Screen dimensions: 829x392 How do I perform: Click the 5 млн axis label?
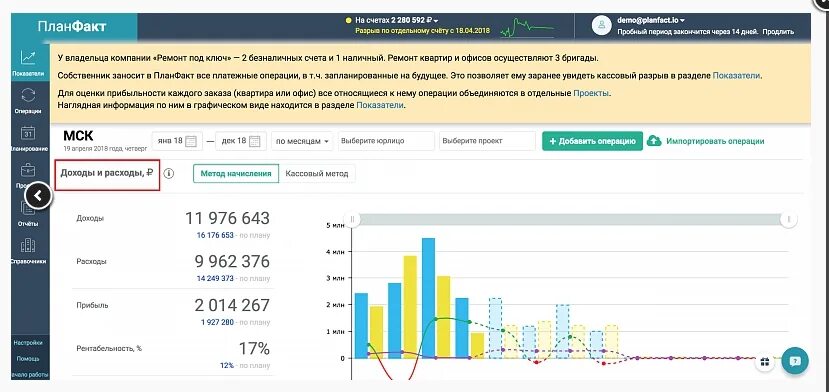(x=336, y=225)
